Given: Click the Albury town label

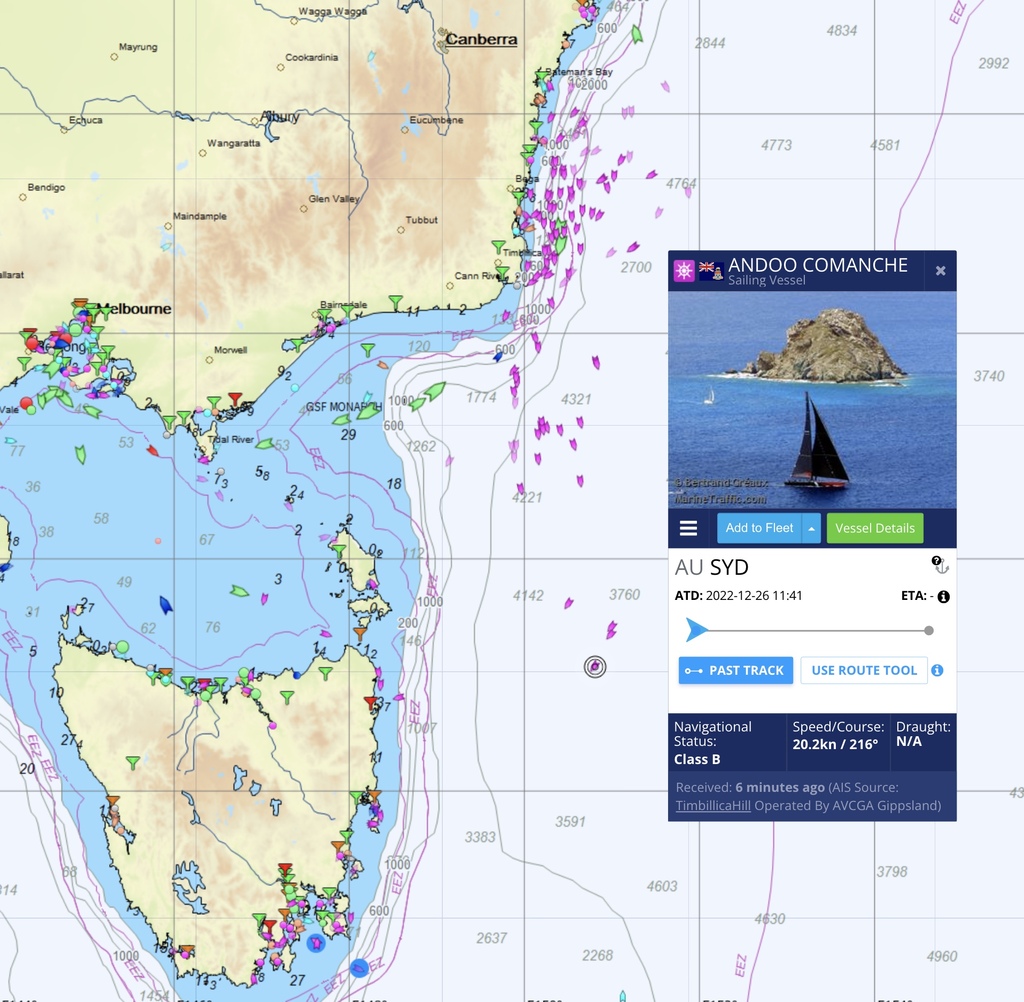Looking at the screenshot, I should point(280,117).
